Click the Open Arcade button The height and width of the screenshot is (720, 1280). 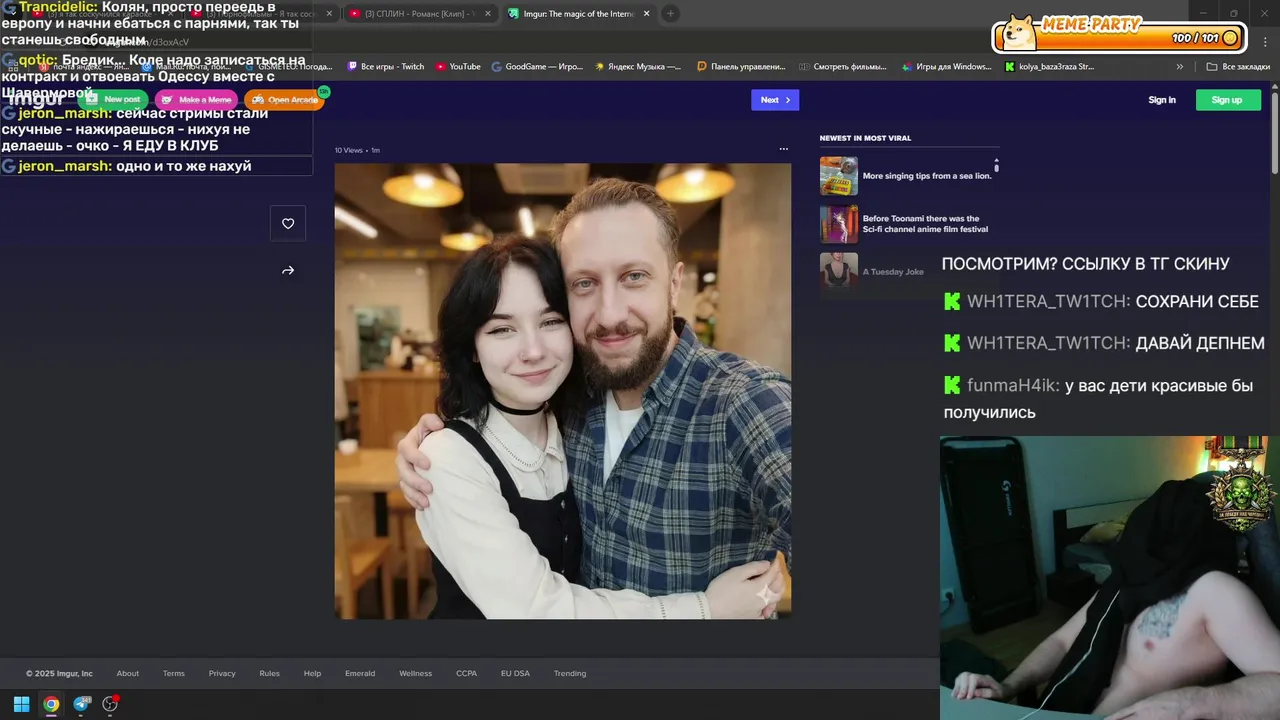285,100
